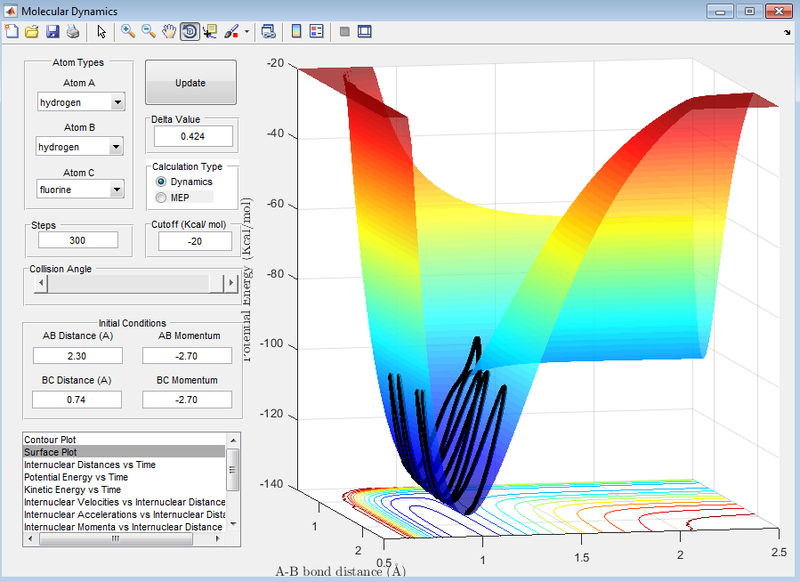This screenshot has width=800, height=582.
Task: Select the MEP calculation type
Action: 161,198
